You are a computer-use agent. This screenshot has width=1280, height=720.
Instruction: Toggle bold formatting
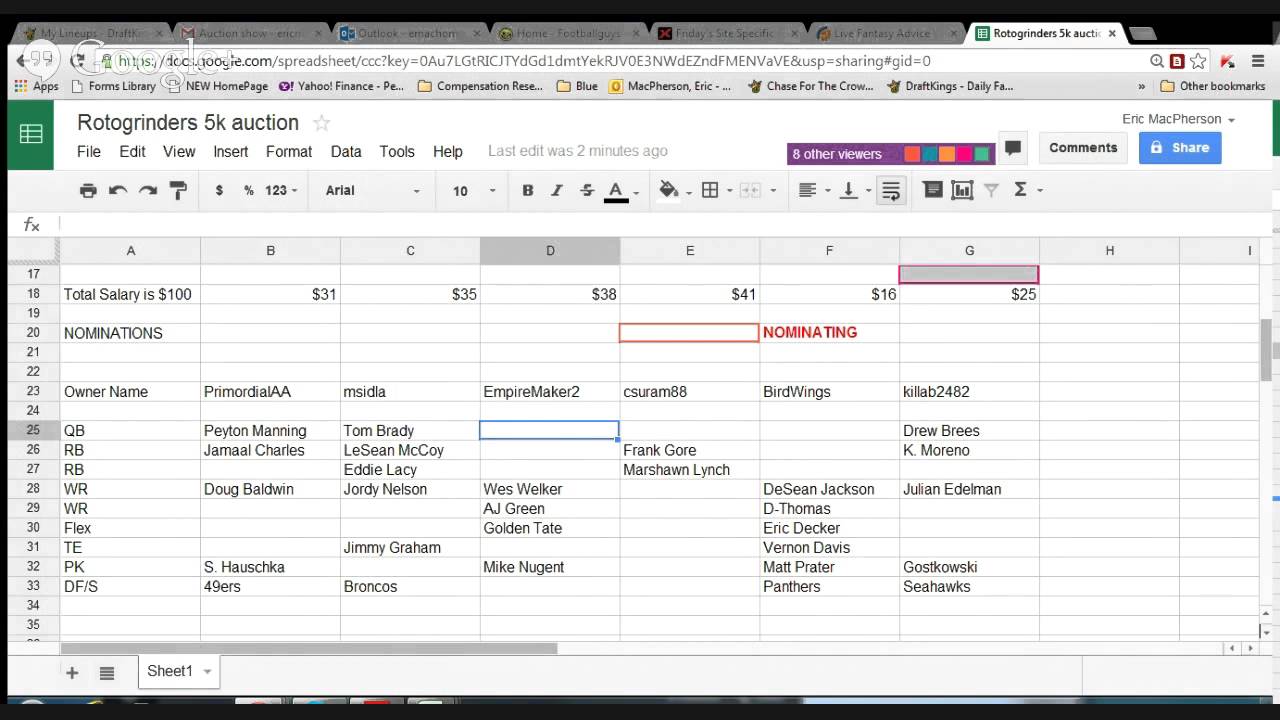(527, 190)
